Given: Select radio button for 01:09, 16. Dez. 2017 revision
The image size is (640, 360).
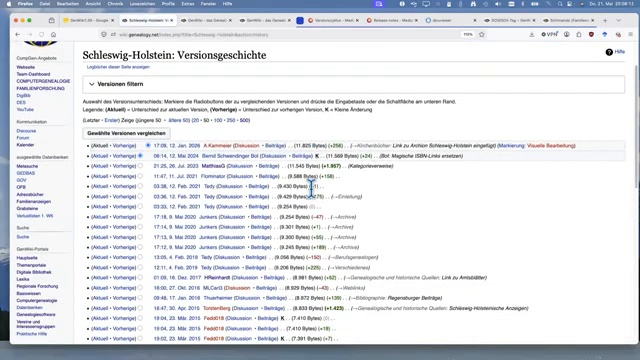Looking at the screenshot, I should [140, 278].
